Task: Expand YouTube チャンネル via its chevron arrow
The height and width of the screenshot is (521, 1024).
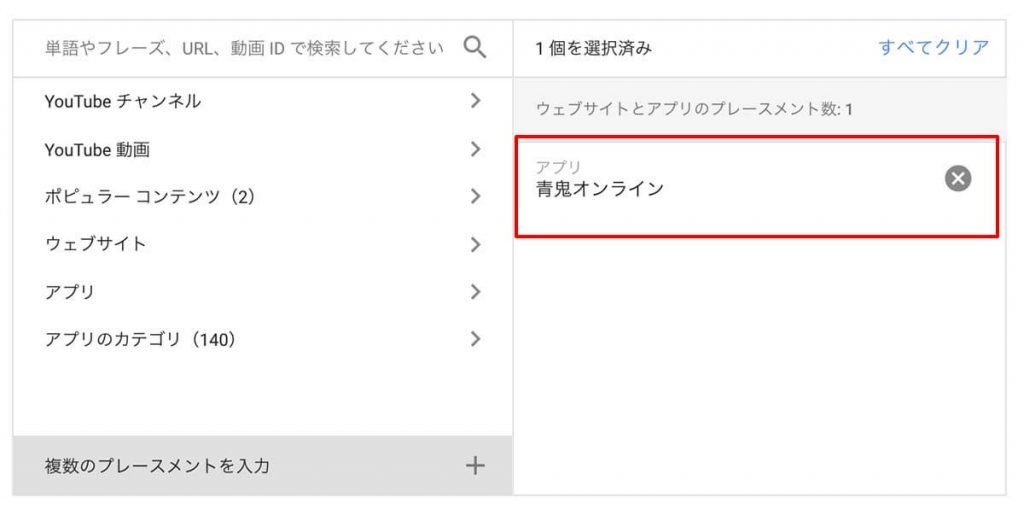Action: 475,101
